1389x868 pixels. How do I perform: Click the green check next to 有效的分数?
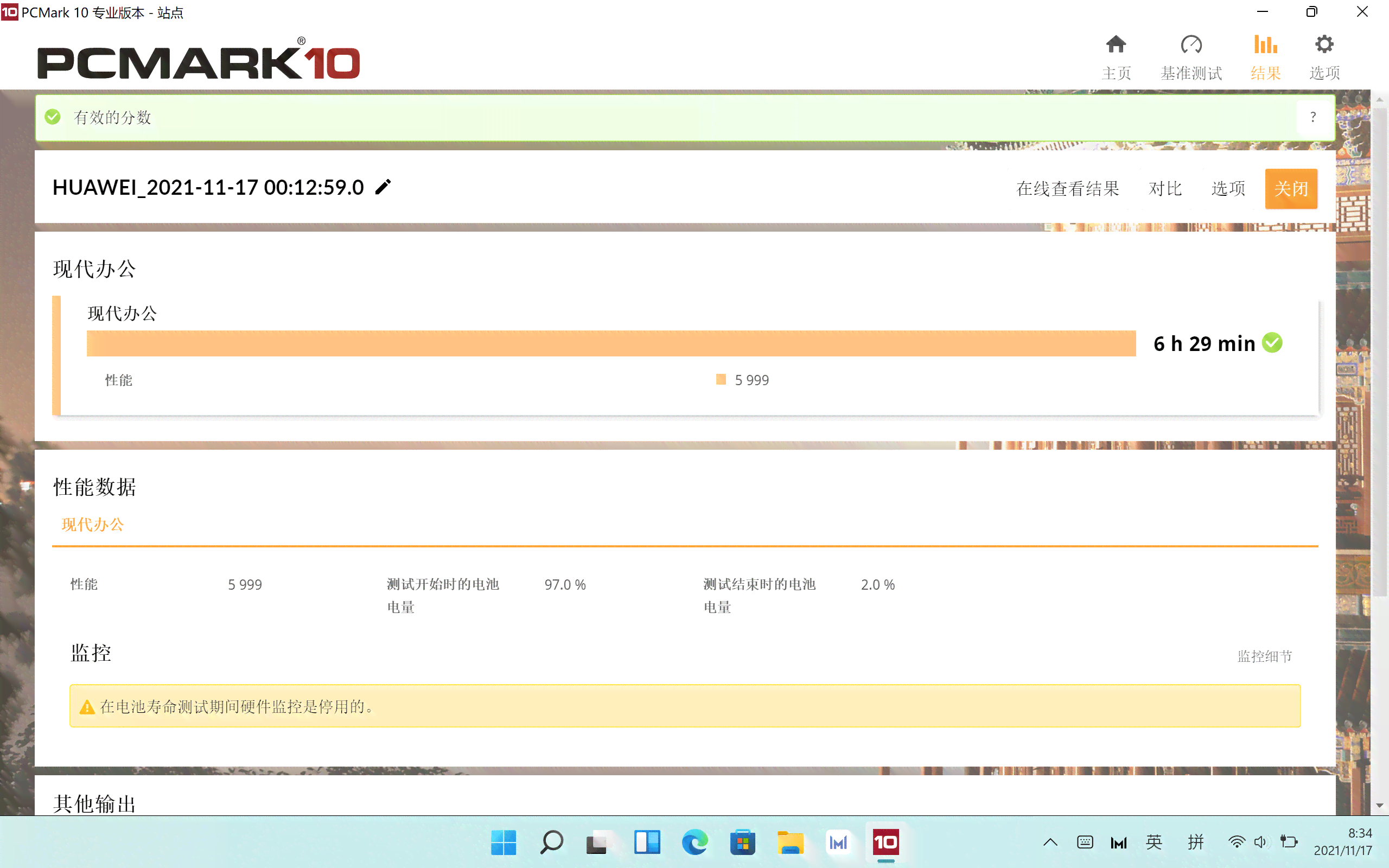click(53, 117)
